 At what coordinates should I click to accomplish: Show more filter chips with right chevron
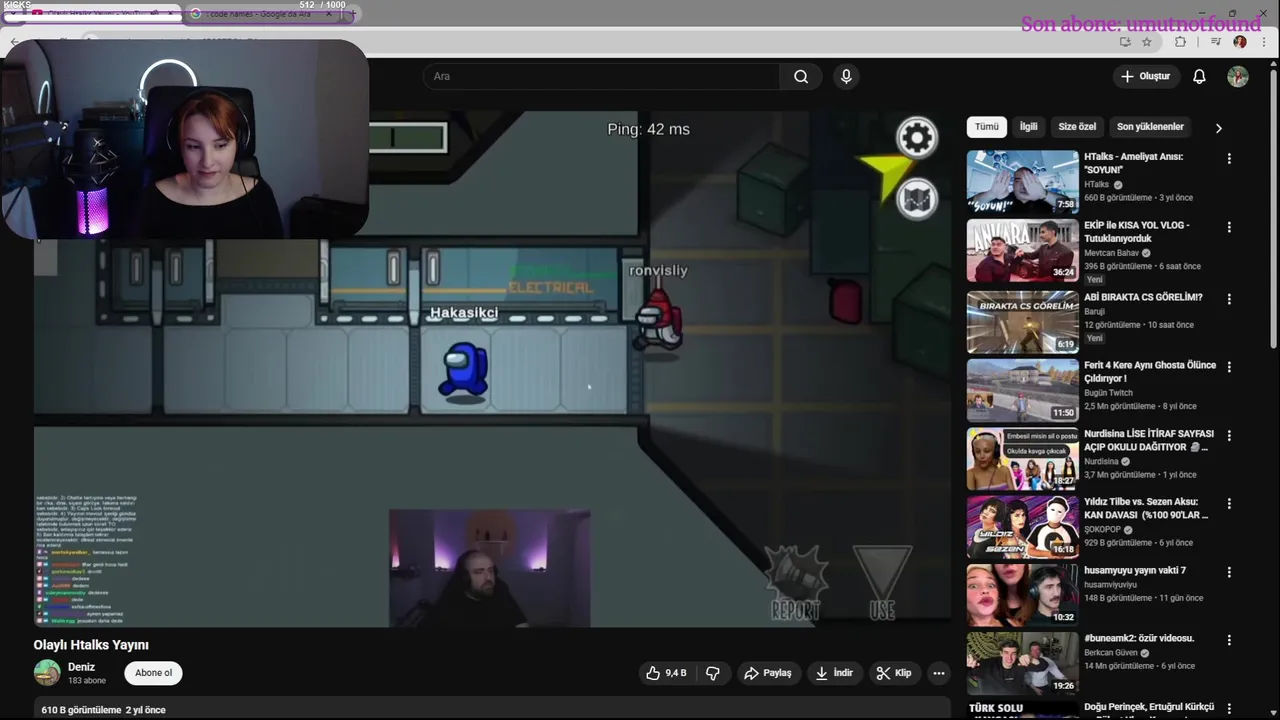point(1218,128)
